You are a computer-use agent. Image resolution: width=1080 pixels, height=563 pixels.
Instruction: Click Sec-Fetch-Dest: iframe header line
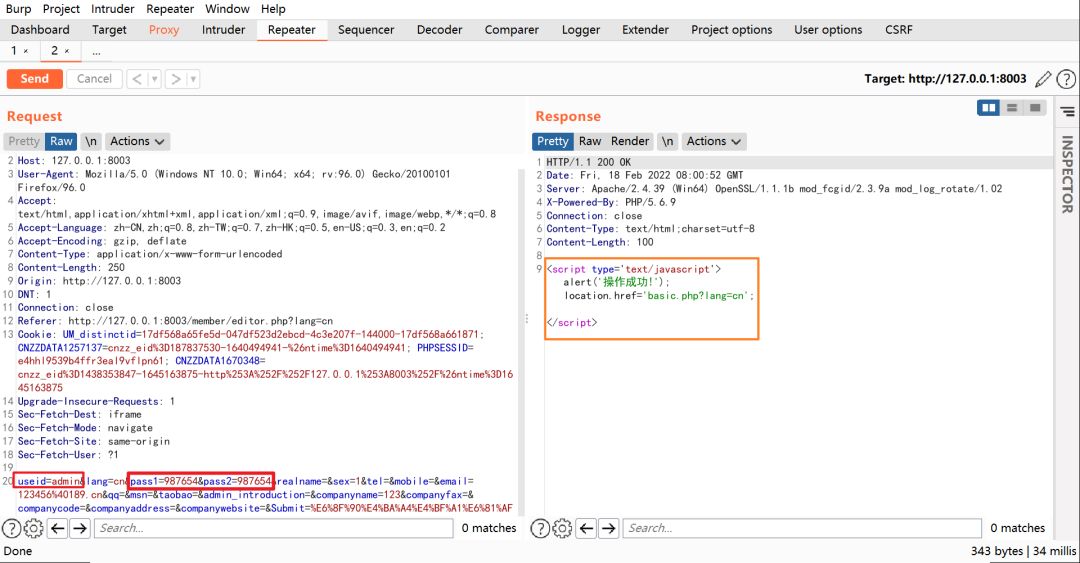coord(79,415)
